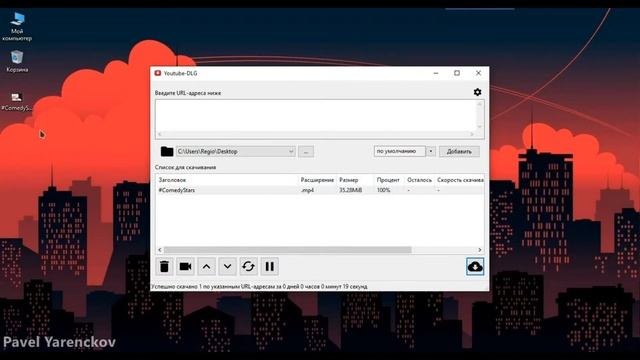Click the 35.28MiB size cell

[351, 190]
